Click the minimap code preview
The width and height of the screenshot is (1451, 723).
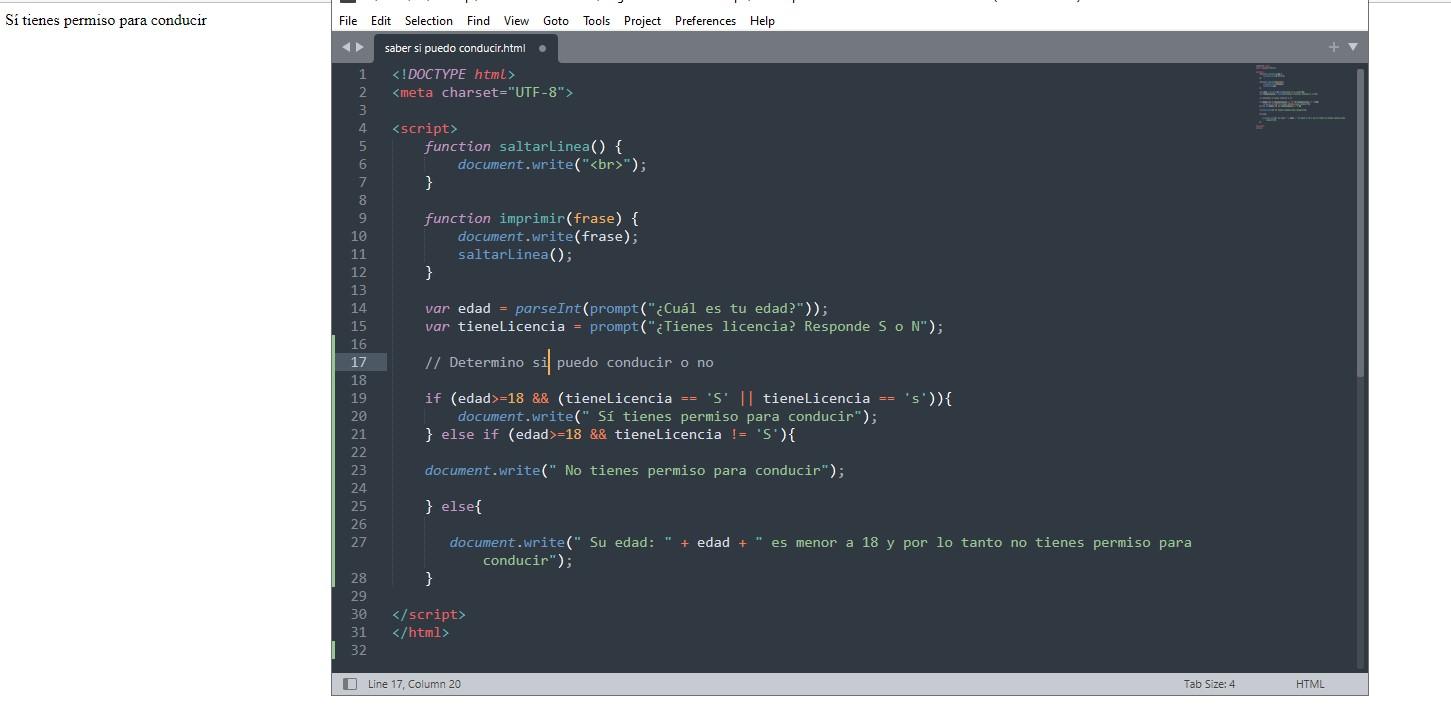tap(1300, 97)
